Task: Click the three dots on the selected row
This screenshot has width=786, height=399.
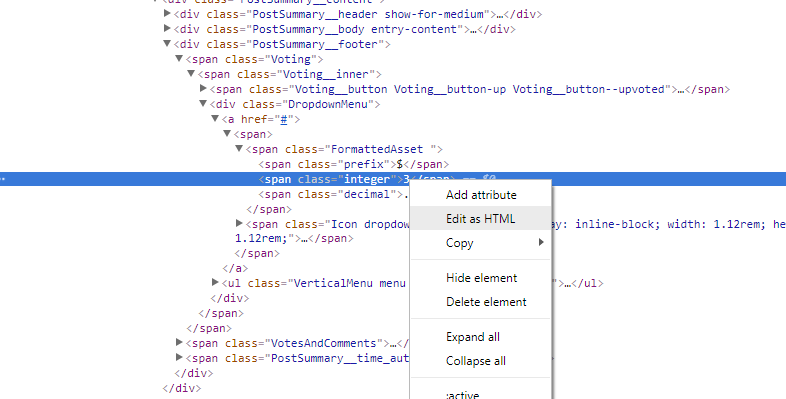Action: tap(3, 178)
